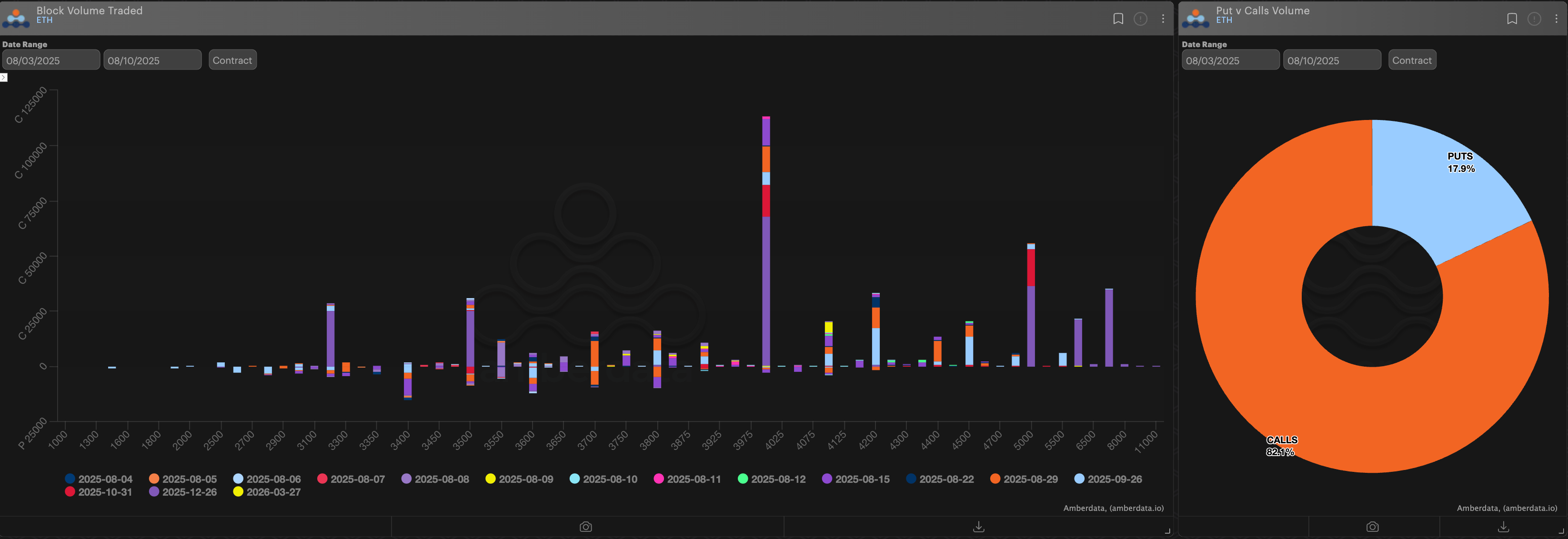Toggle 2025-08-29 legend entry
The height and width of the screenshot is (539, 1568).
pos(1024,479)
